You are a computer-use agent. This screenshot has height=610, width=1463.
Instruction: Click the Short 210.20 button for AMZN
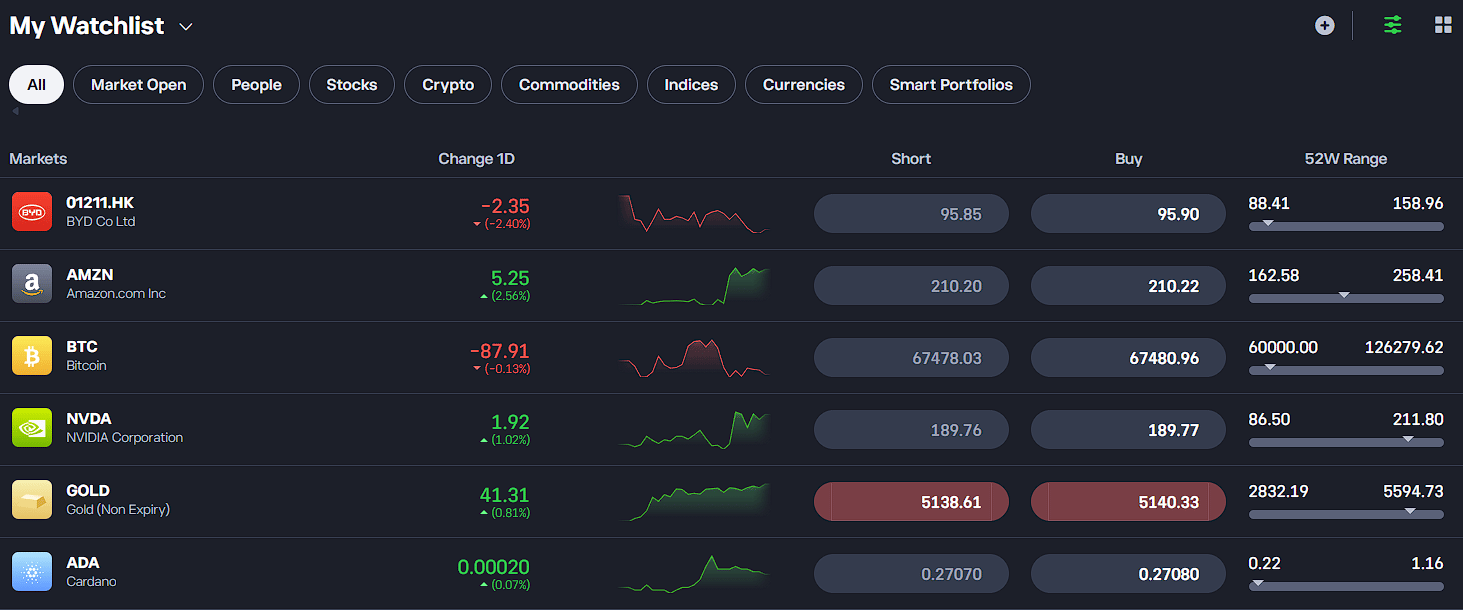[911, 286]
